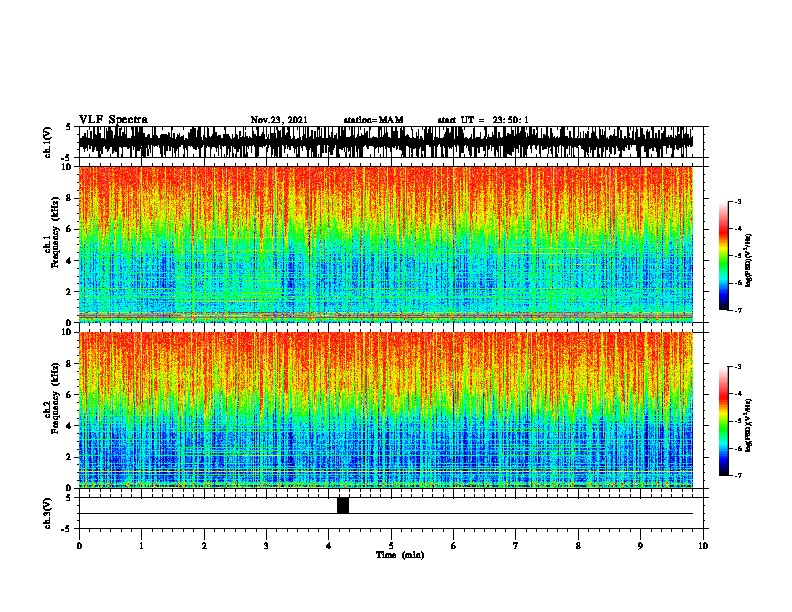Image resolution: width=792 pixels, height=612 pixels.
Task: Click the station=MAM label
Action: coord(373,120)
